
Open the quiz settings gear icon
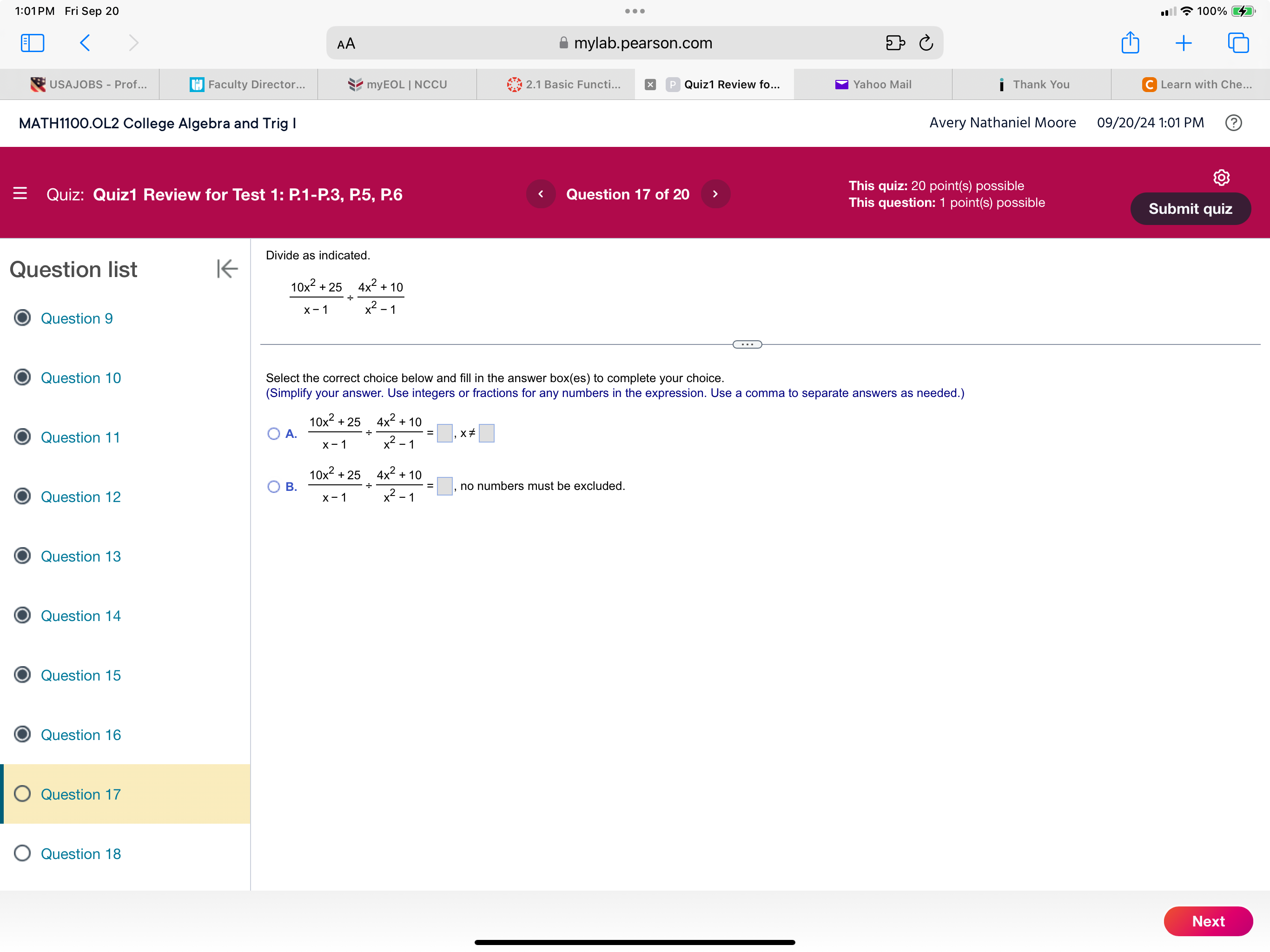(x=1222, y=178)
